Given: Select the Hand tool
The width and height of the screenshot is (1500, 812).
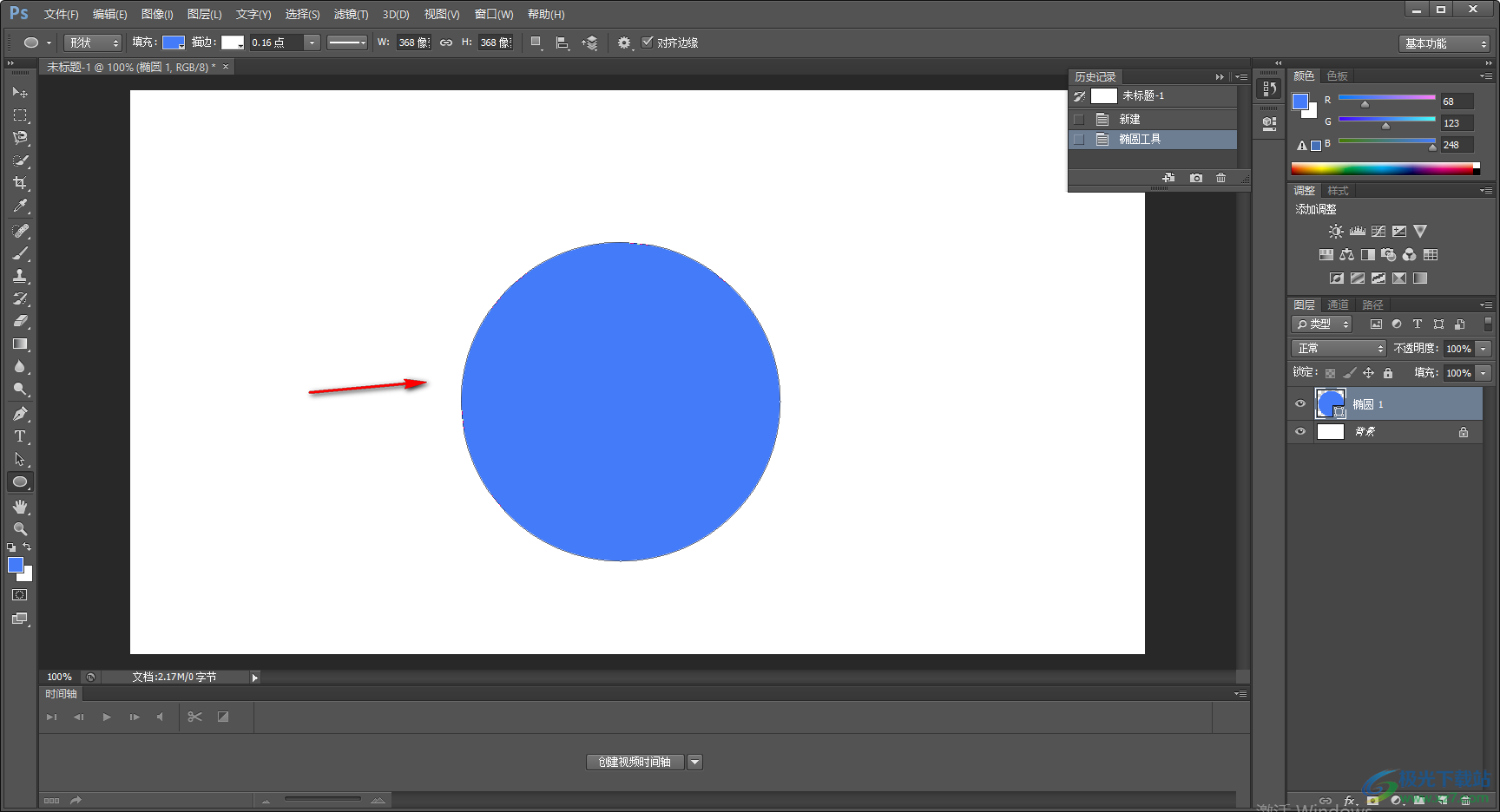Looking at the screenshot, I should 20,507.
